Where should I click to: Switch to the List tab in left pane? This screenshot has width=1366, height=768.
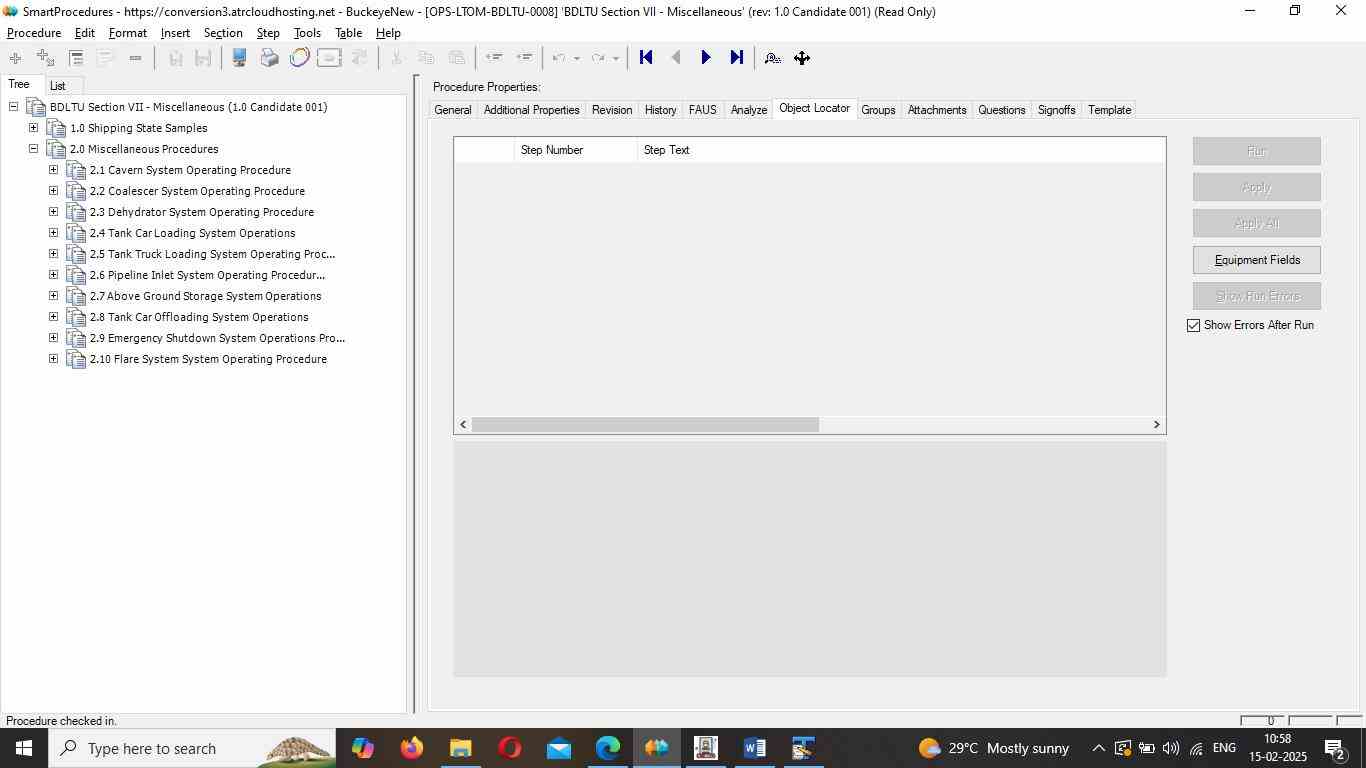pyautogui.click(x=58, y=86)
